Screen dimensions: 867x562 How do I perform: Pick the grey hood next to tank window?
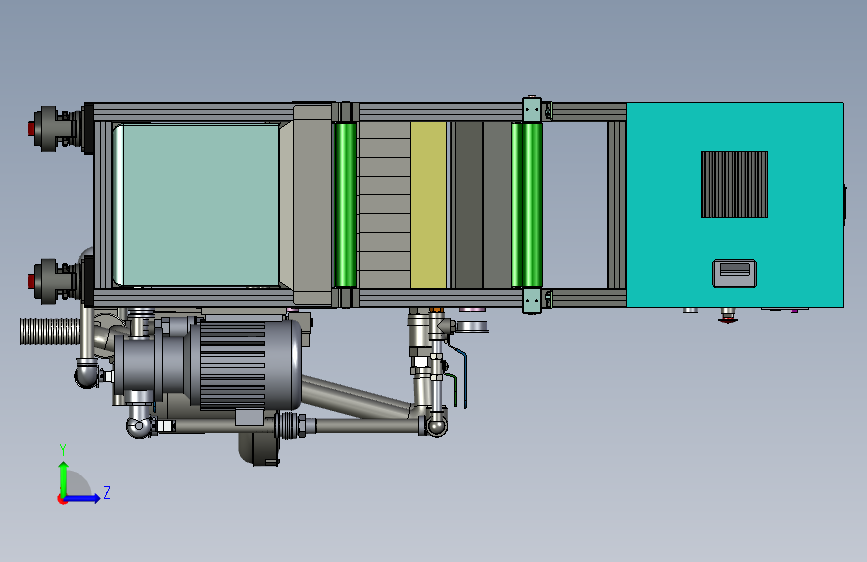tap(312, 205)
